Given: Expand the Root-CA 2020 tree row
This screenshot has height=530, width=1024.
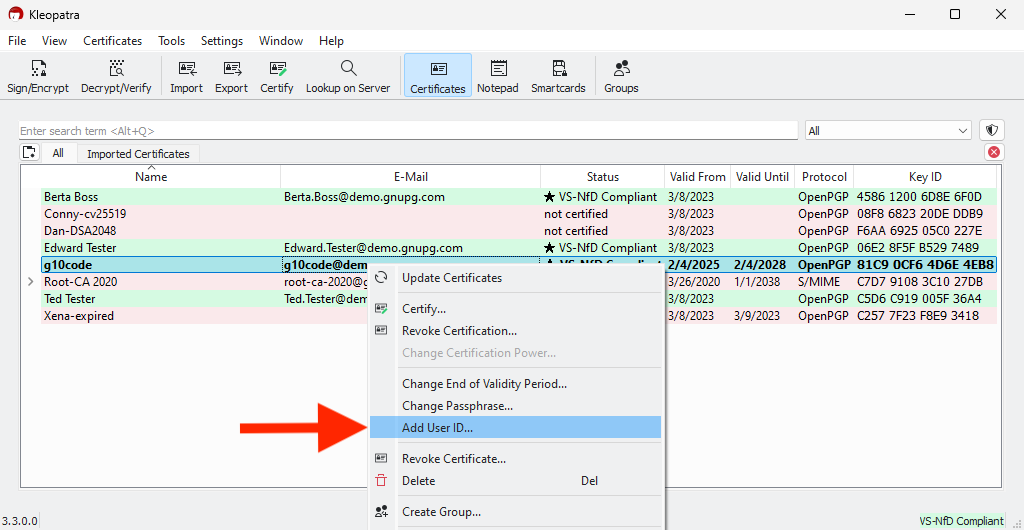Looking at the screenshot, I should pyautogui.click(x=30, y=282).
